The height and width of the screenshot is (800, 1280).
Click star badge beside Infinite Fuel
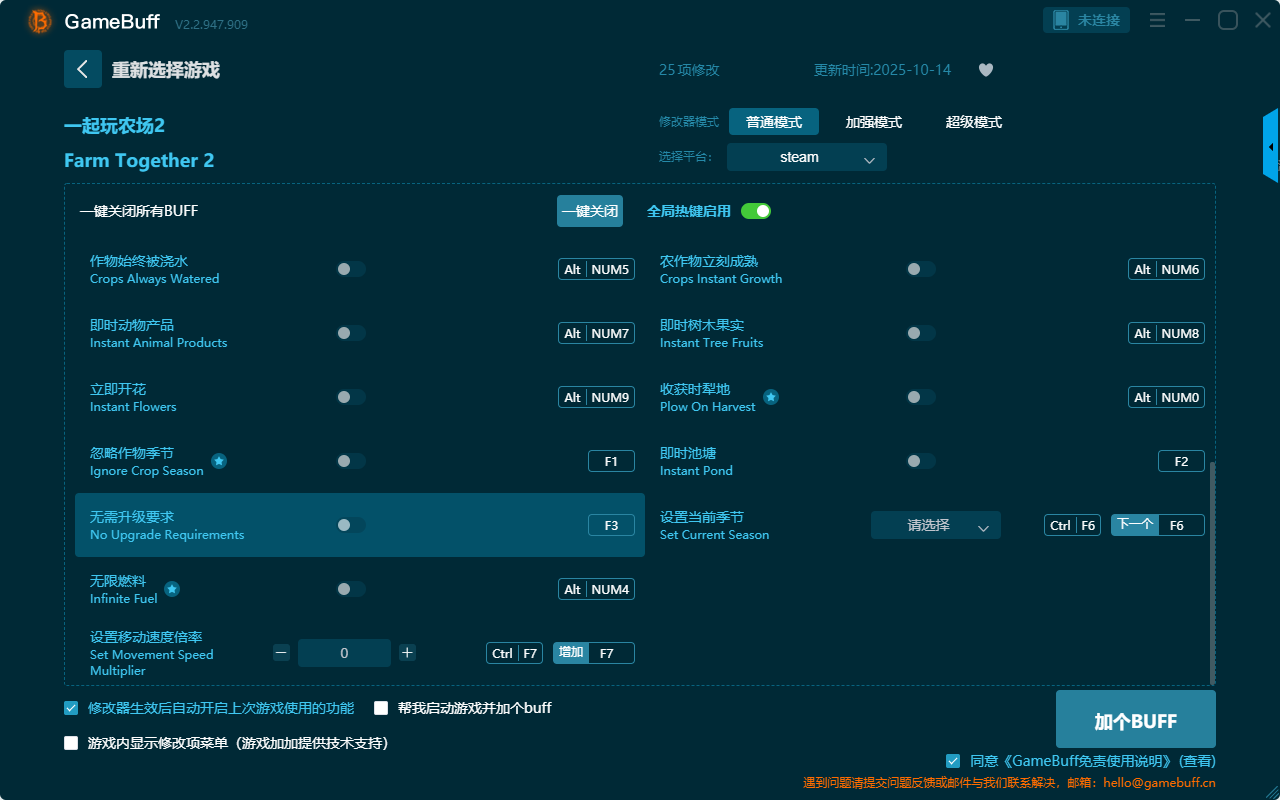tap(172, 589)
